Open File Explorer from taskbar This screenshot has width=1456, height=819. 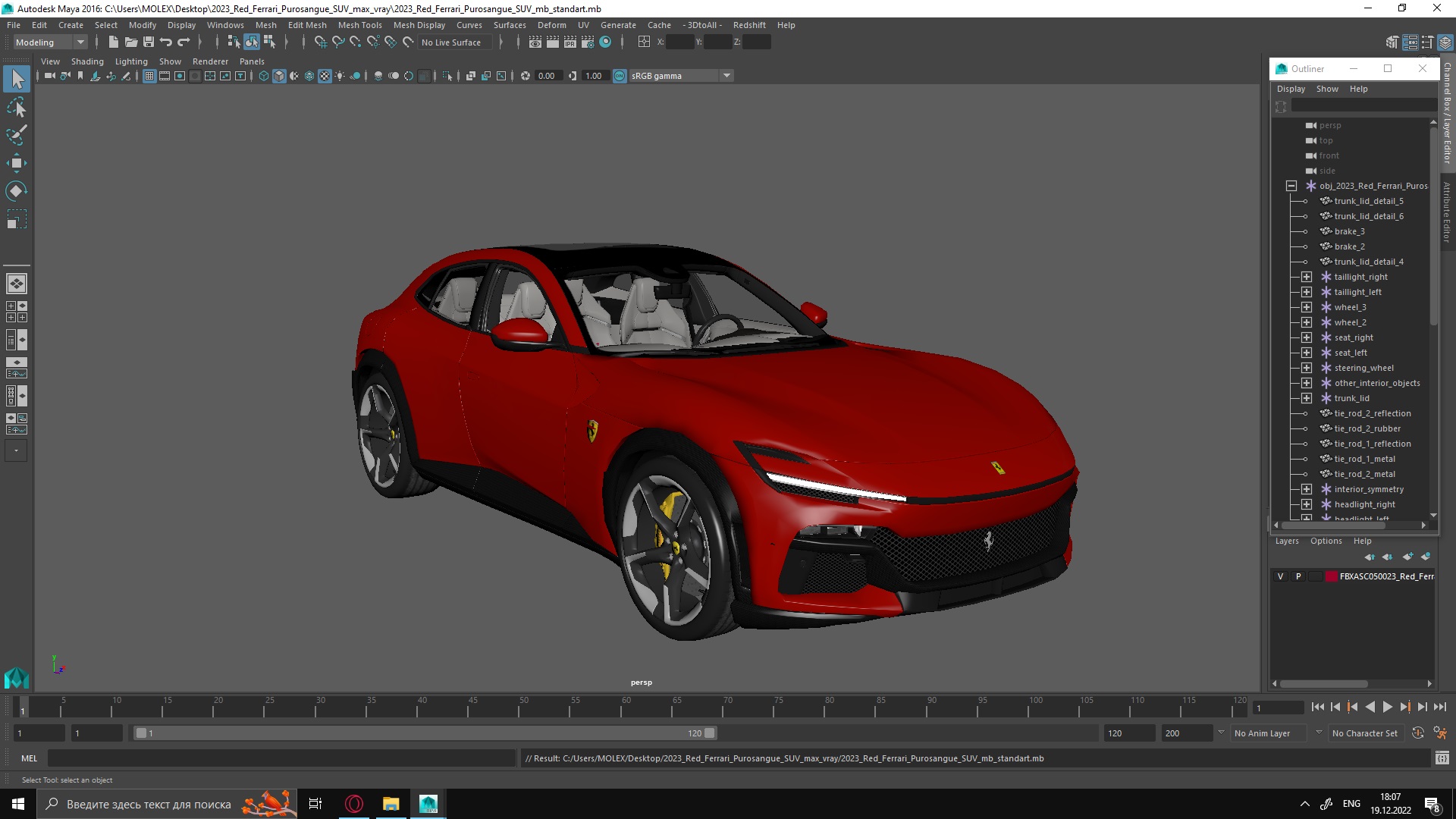pos(391,804)
